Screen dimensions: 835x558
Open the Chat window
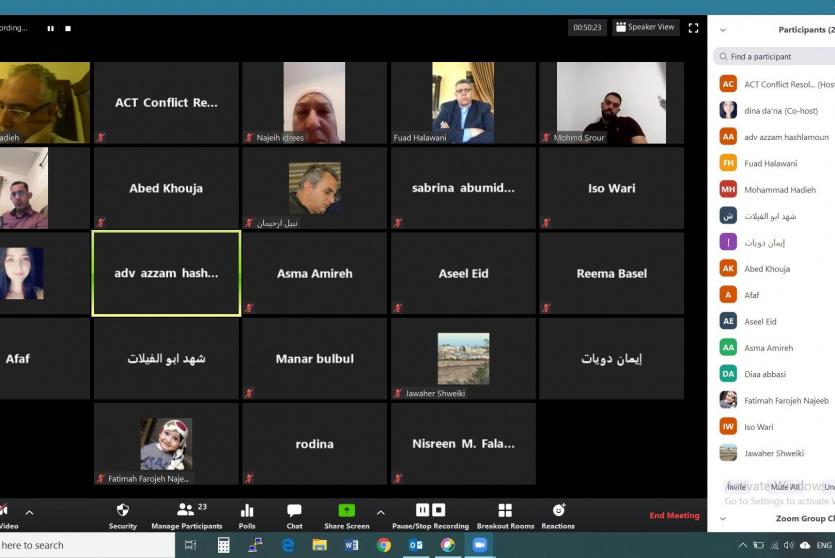click(x=294, y=514)
